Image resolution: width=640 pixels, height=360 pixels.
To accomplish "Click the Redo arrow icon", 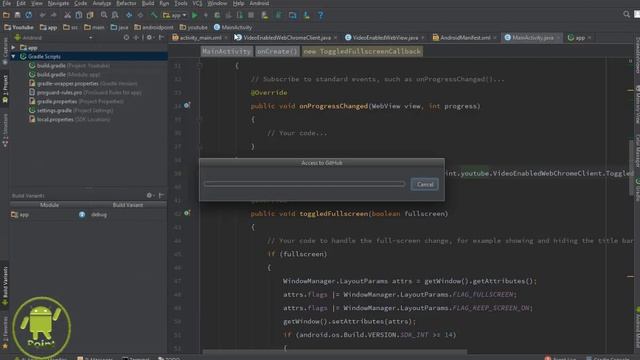I will (x=53, y=15).
